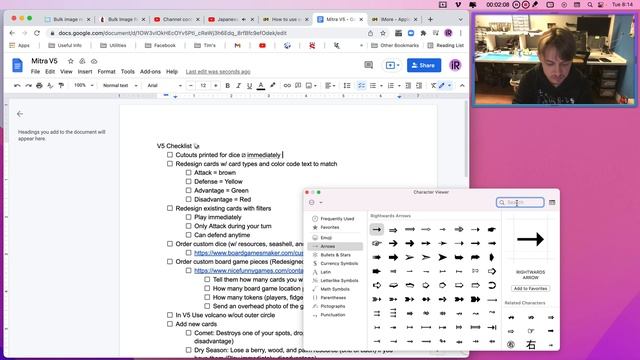
Task: Add a comment via toolbar icon
Action: pos(298,86)
